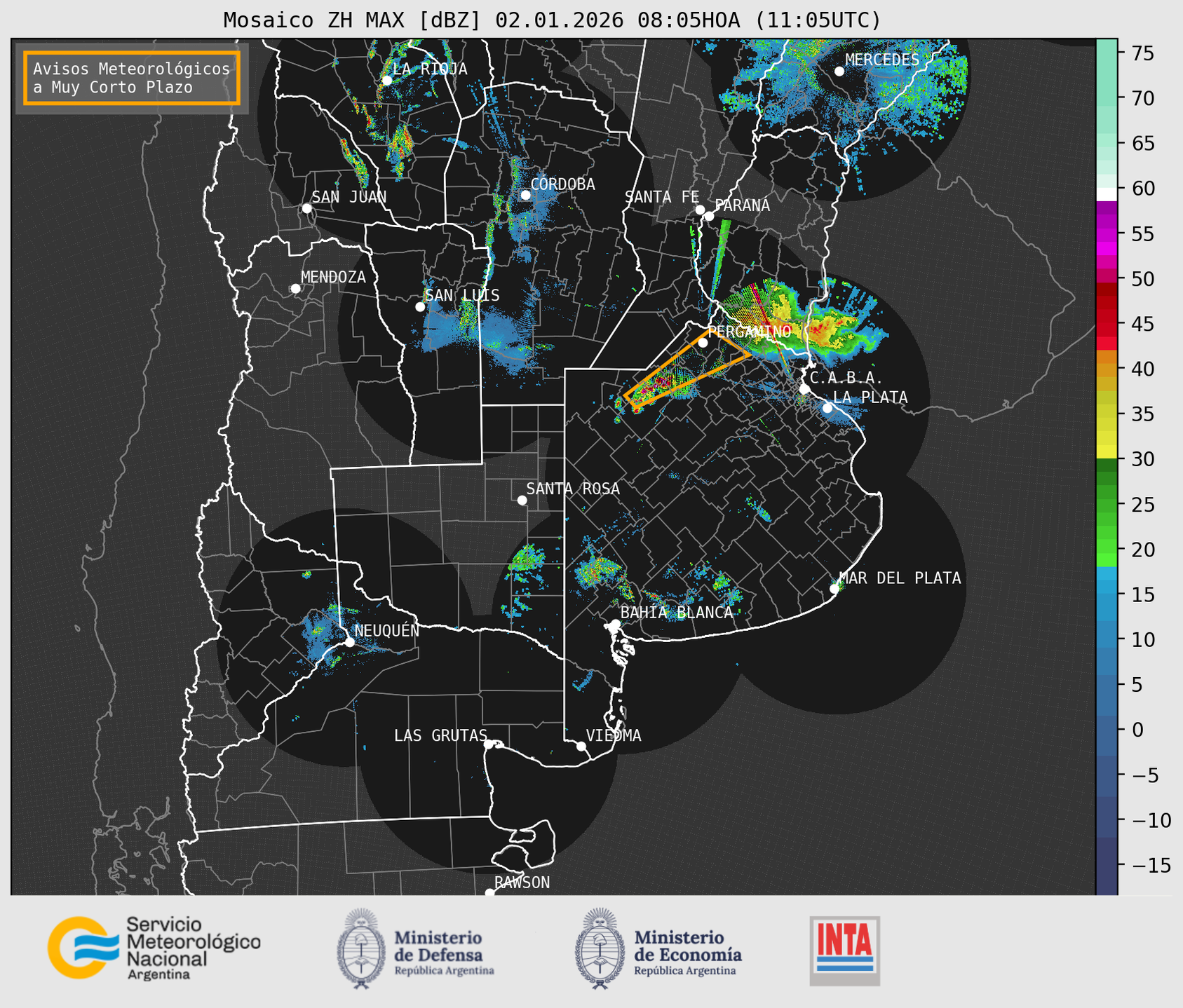
Task: Select the white city dot for Santa Rosa
Action: (522, 500)
